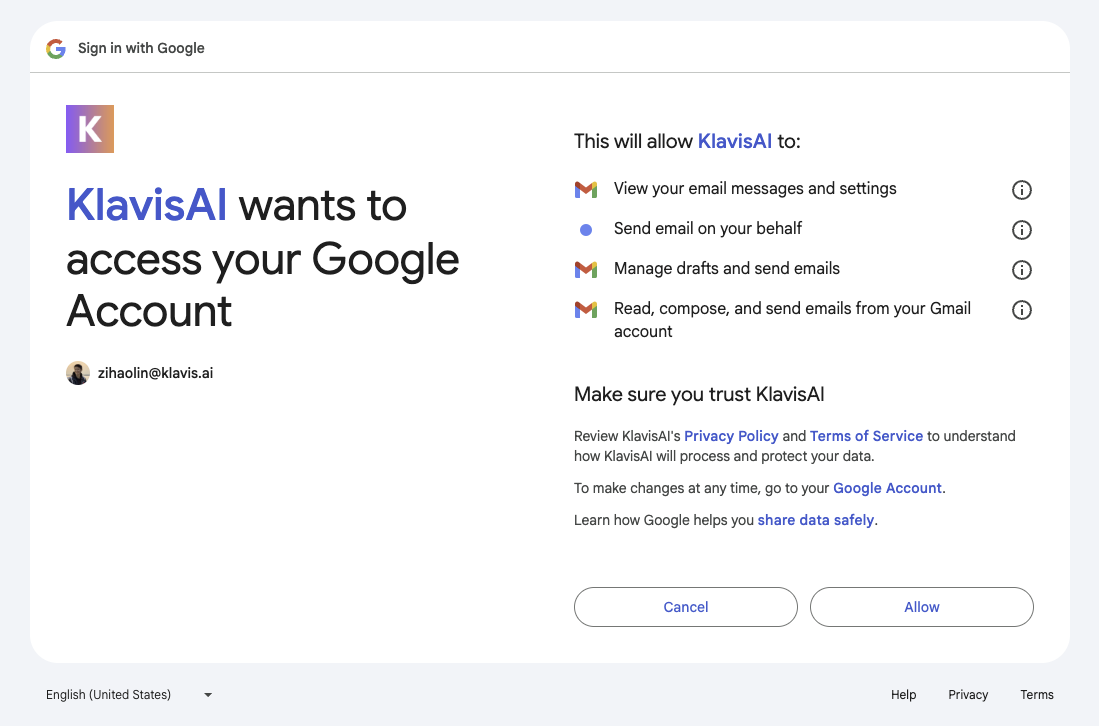Screen dimensions: 1099x726
Task: Open KlavisAI's Privacy Policy link
Action: click(731, 436)
